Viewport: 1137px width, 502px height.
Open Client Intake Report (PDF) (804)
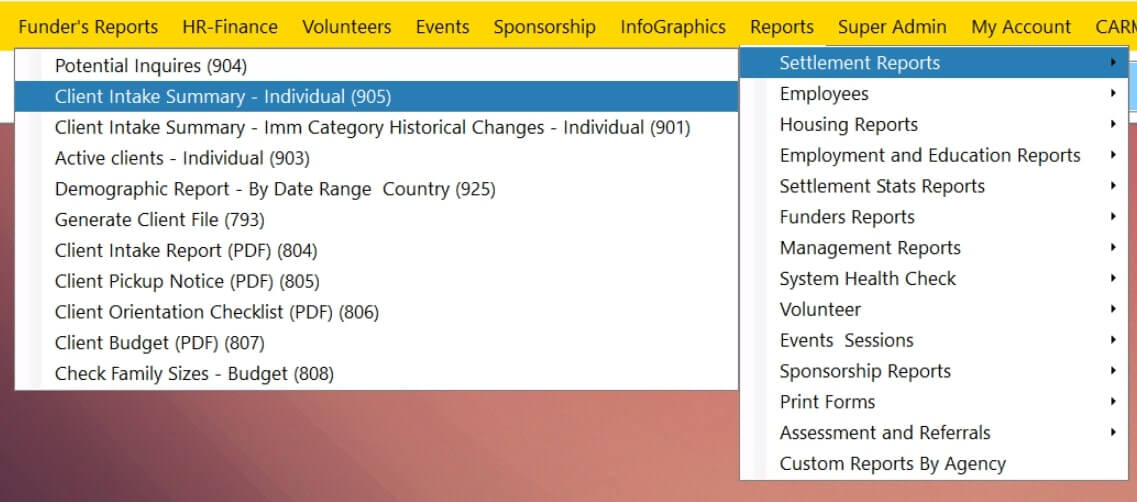186,251
